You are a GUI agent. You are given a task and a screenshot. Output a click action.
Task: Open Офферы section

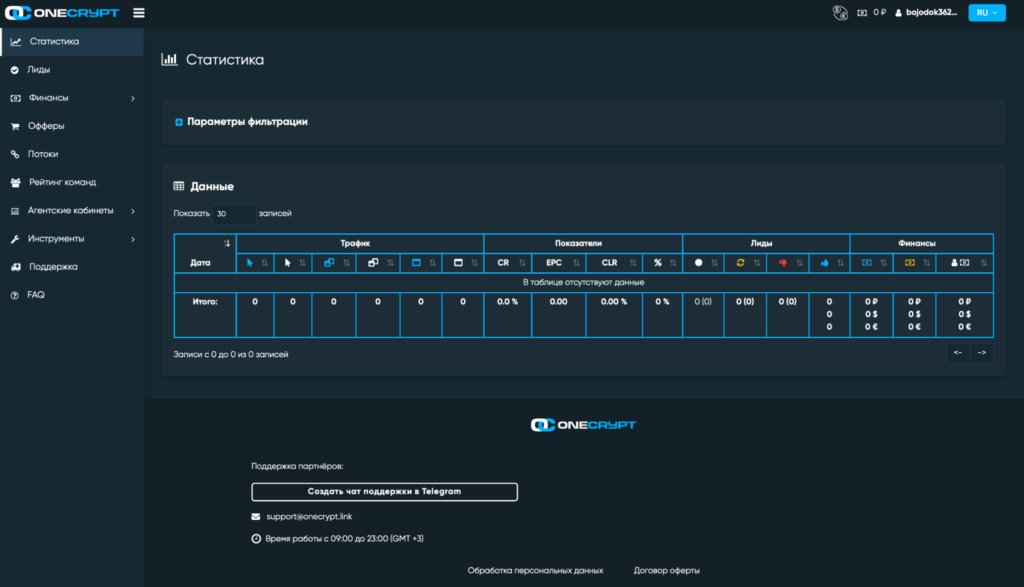pyautogui.click(x=72, y=125)
